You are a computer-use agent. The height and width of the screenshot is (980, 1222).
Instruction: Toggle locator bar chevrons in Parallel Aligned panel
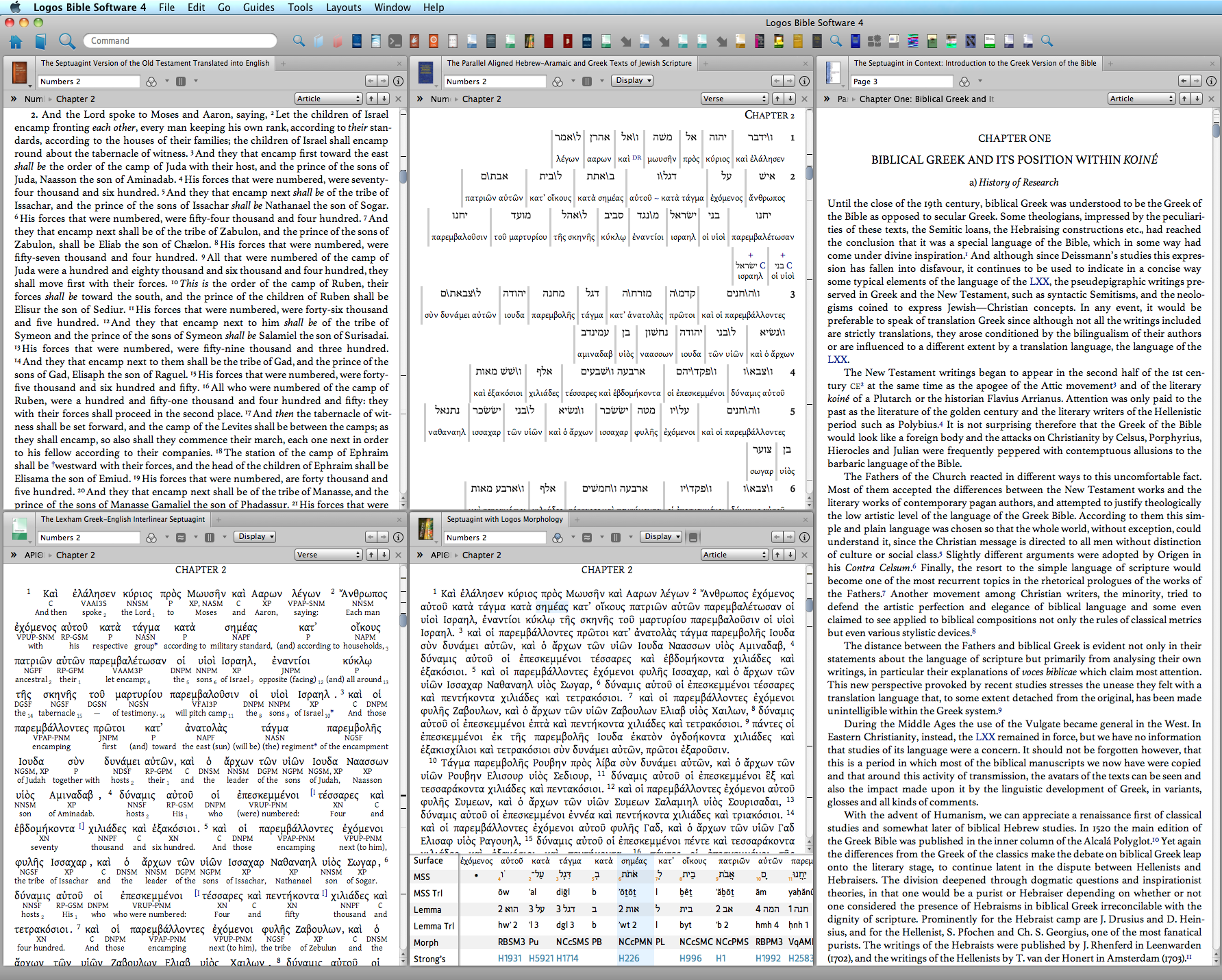[420, 99]
